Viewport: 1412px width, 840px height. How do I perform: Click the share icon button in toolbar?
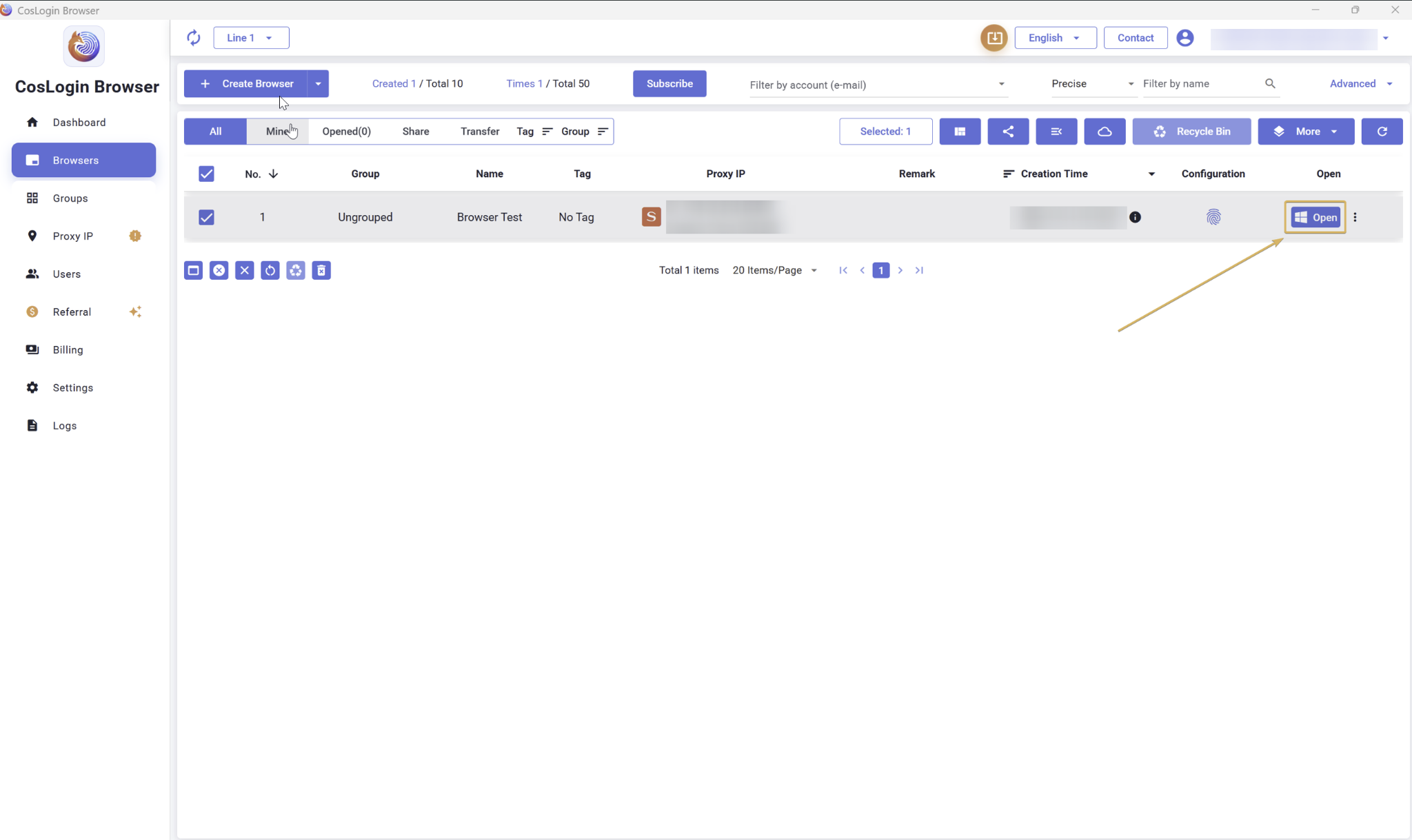point(1008,132)
